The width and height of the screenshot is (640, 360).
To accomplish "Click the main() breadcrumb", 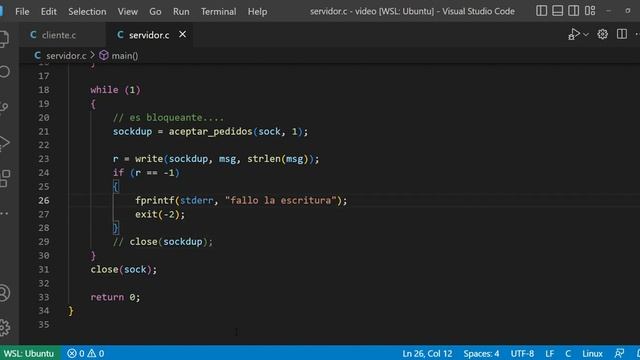I will pos(119,56).
